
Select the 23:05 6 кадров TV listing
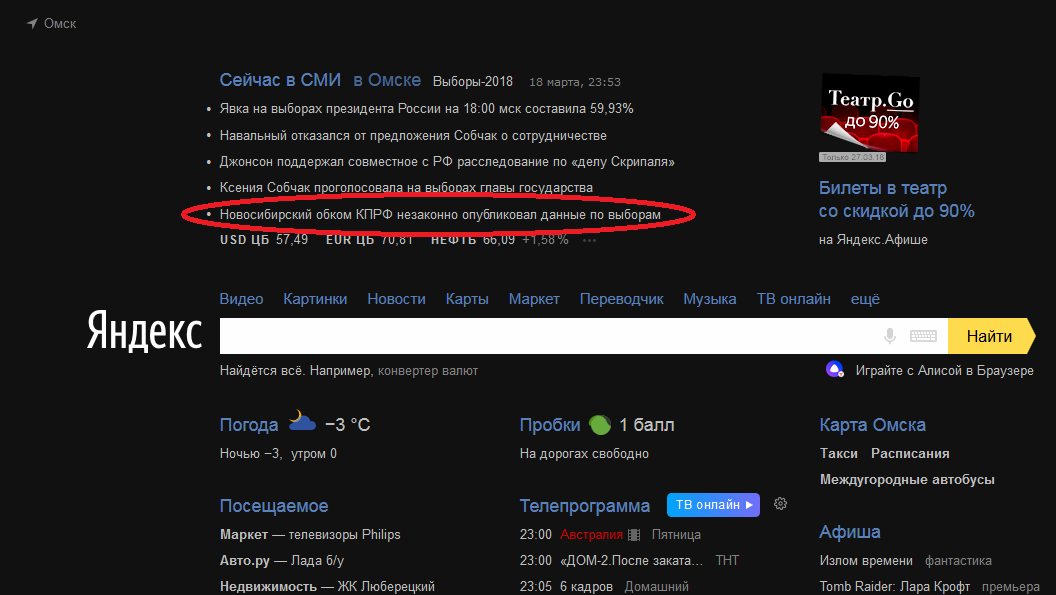603,586
